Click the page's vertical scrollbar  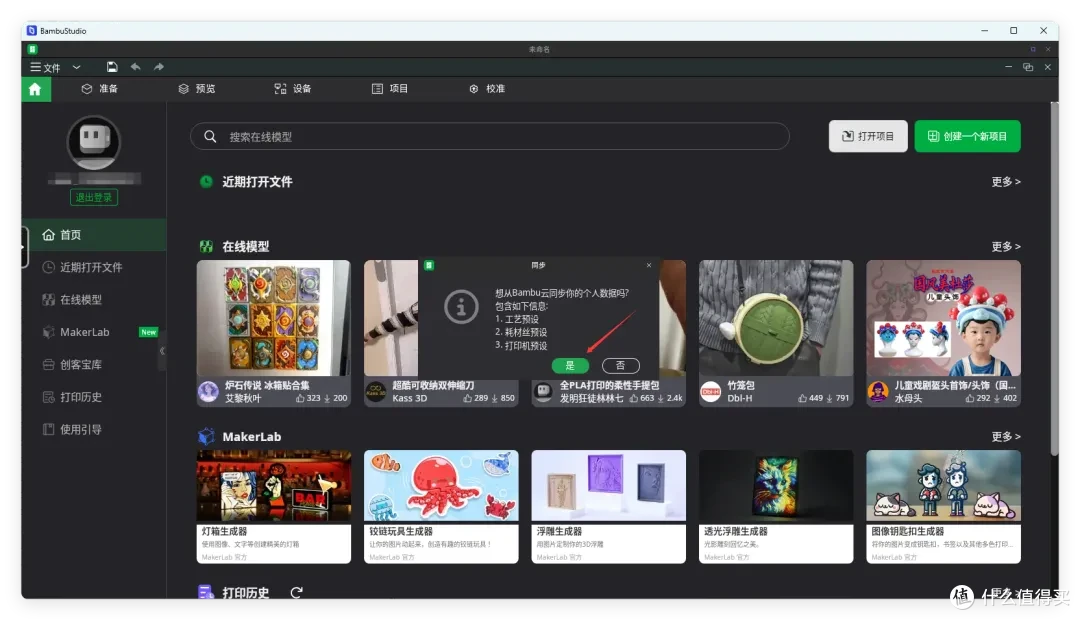pyautogui.click(x=1054, y=278)
